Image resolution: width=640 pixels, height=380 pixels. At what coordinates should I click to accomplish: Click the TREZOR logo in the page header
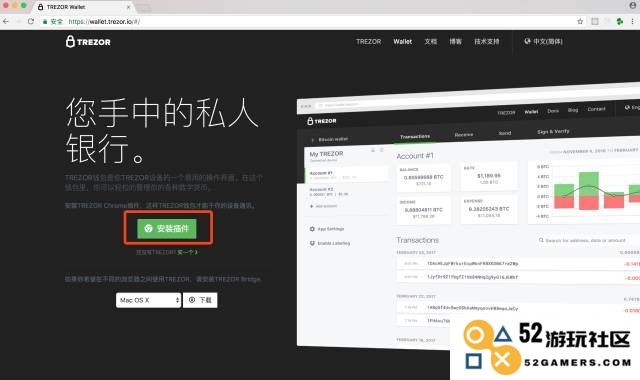coord(88,42)
